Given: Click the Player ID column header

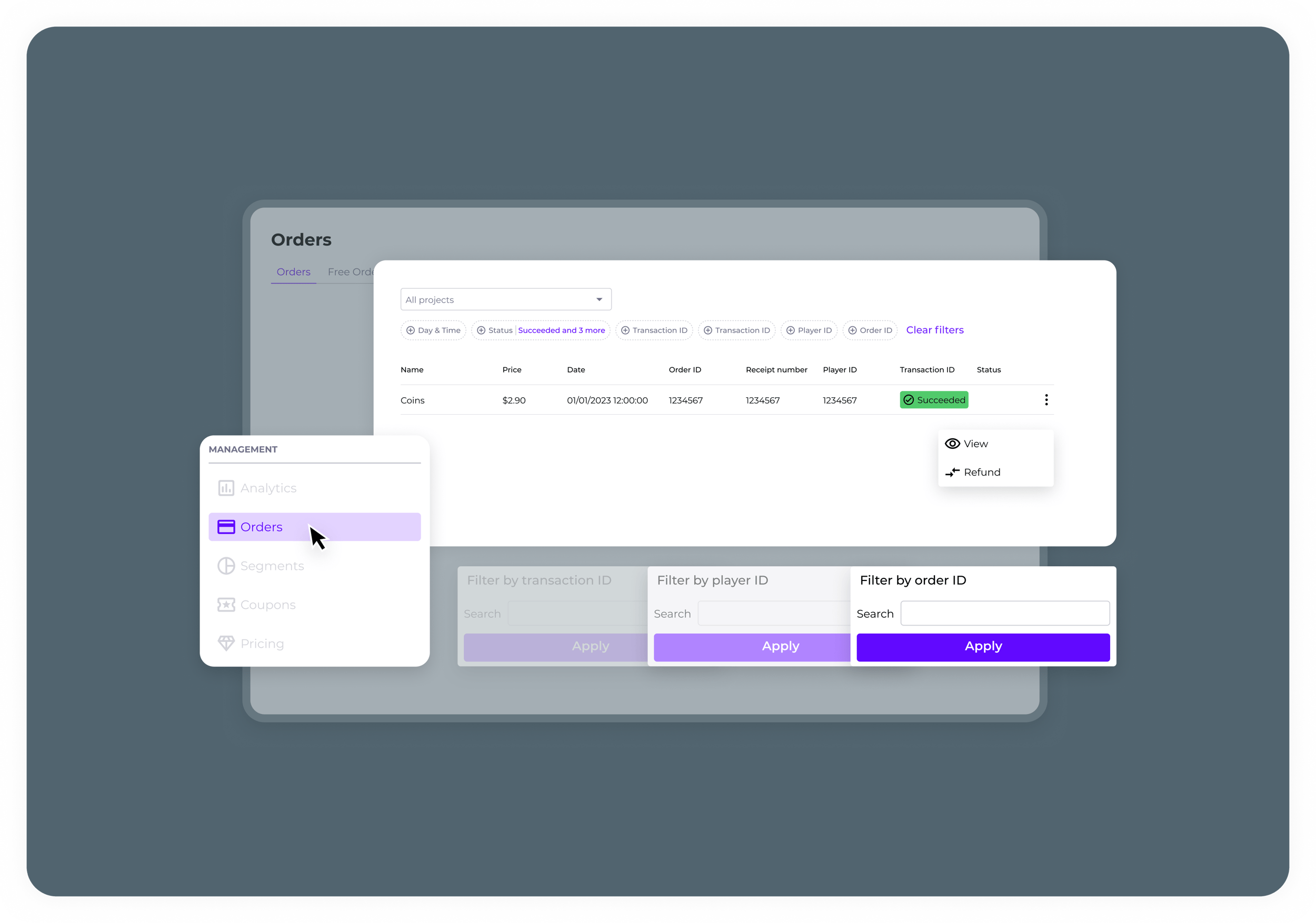Looking at the screenshot, I should point(840,370).
